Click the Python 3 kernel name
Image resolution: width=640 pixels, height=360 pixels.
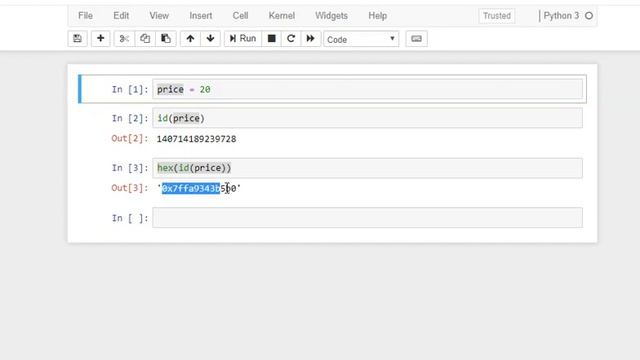(x=561, y=16)
